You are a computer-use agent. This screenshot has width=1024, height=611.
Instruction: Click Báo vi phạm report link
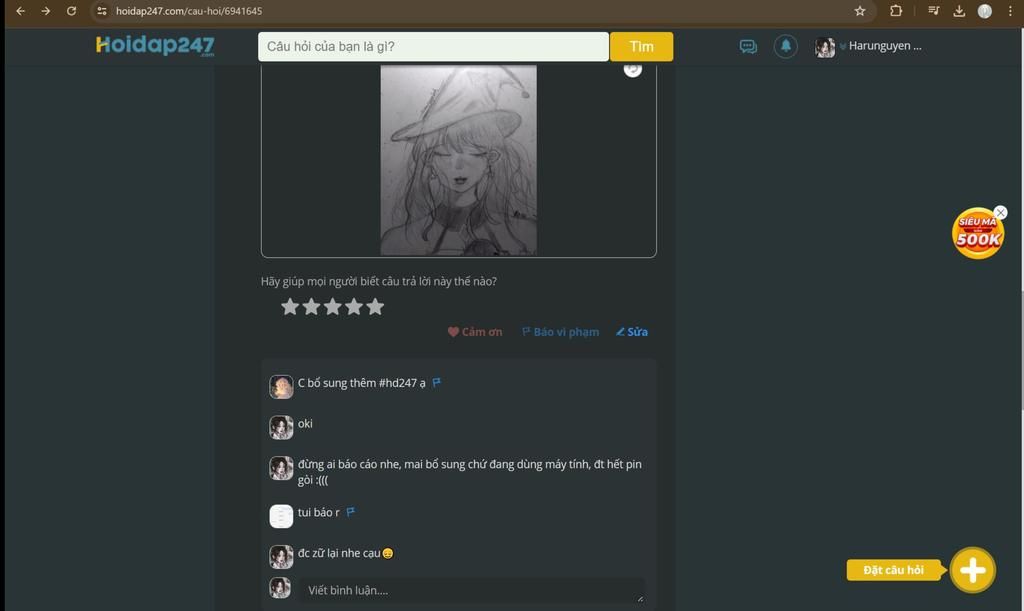point(560,332)
